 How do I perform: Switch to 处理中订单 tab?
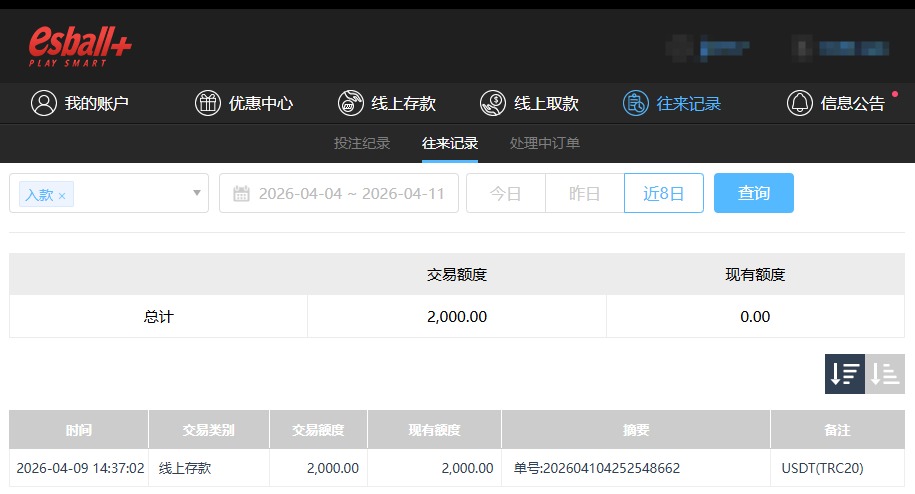tap(544, 143)
